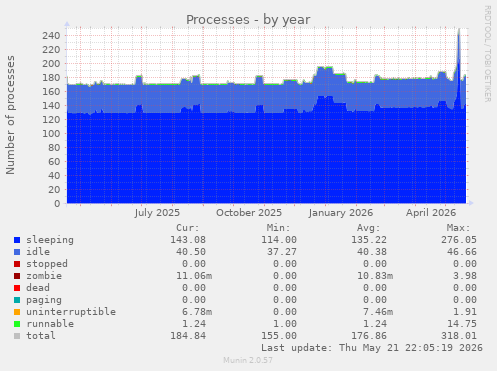Click uninterruptible maximum value 1.91
Image resolution: width=497 pixels, height=371 pixels.
click(x=465, y=312)
